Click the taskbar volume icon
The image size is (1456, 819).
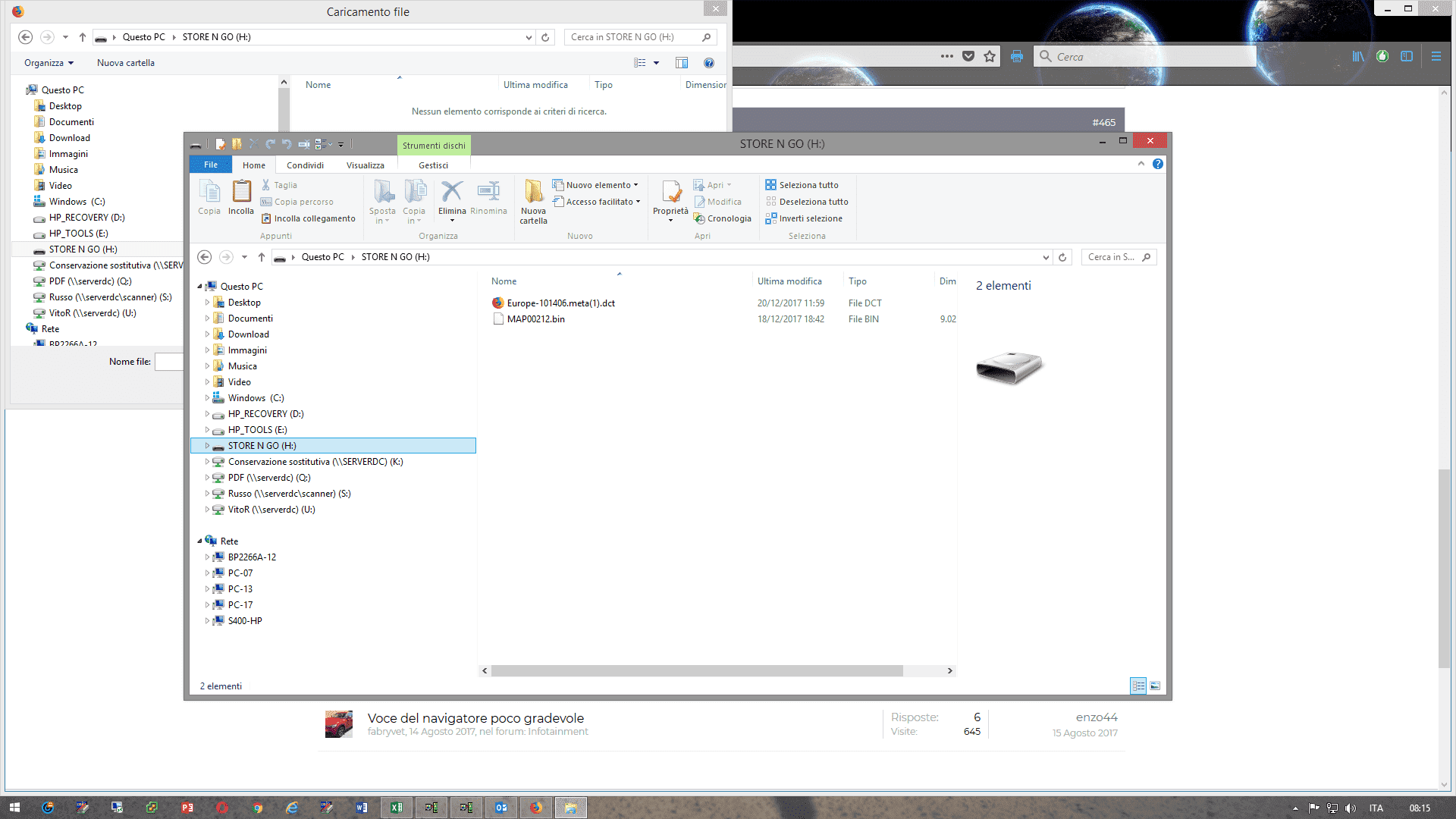(1351, 808)
